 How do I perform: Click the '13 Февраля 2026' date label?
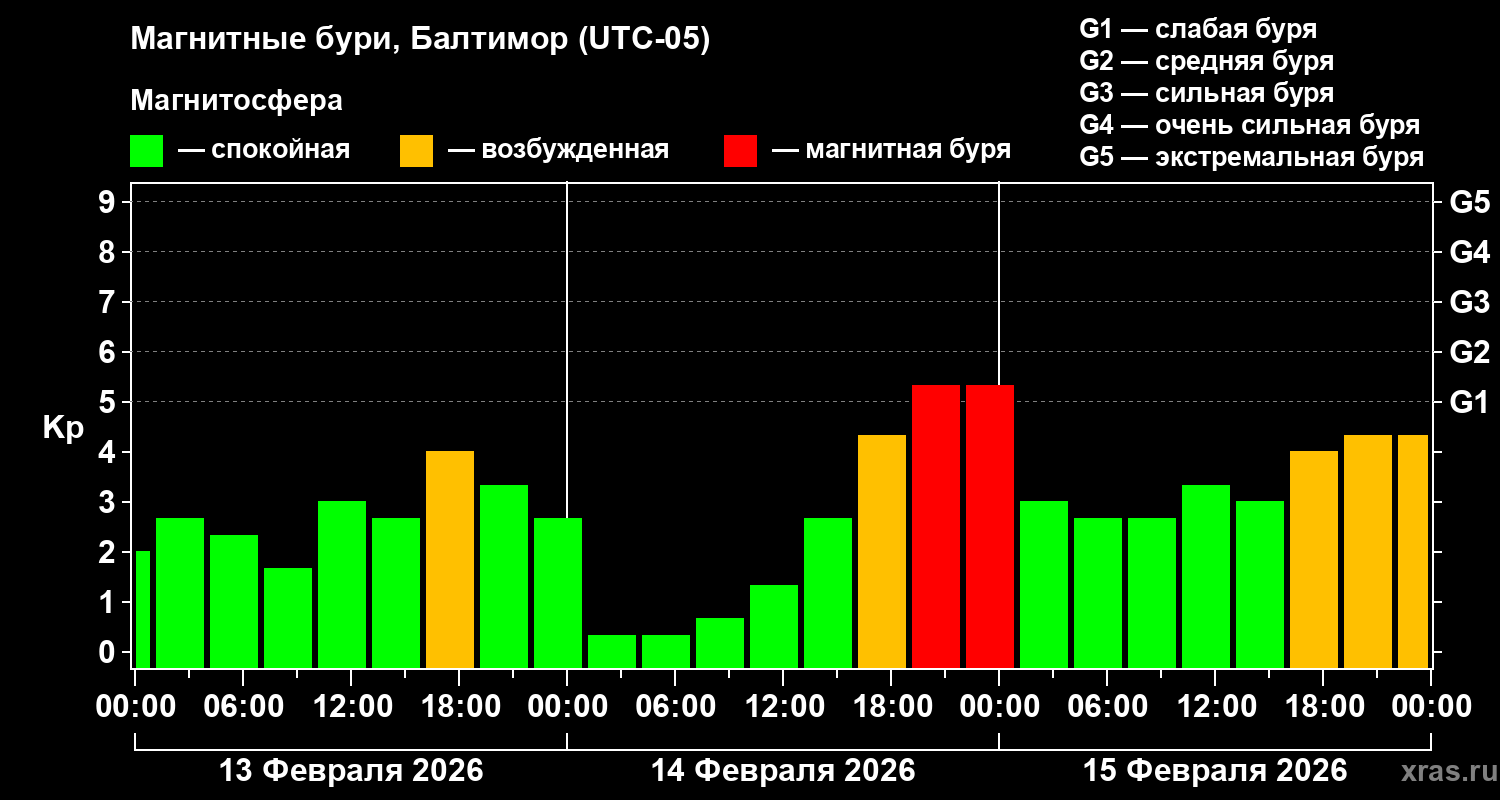pos(351,771)
